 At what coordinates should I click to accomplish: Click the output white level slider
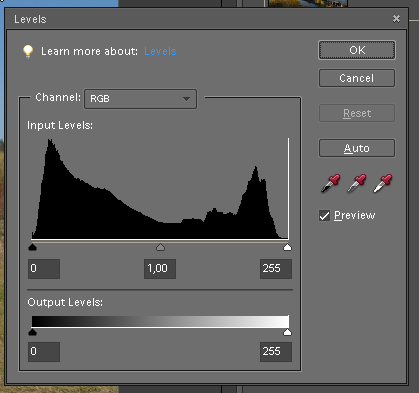point(287,332)
